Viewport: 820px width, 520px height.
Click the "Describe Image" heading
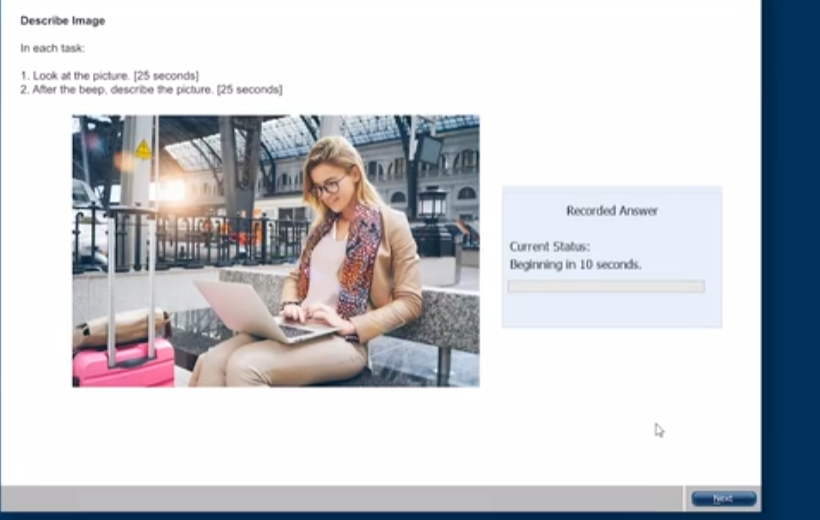pyautogui.click(x=62, y=20)
